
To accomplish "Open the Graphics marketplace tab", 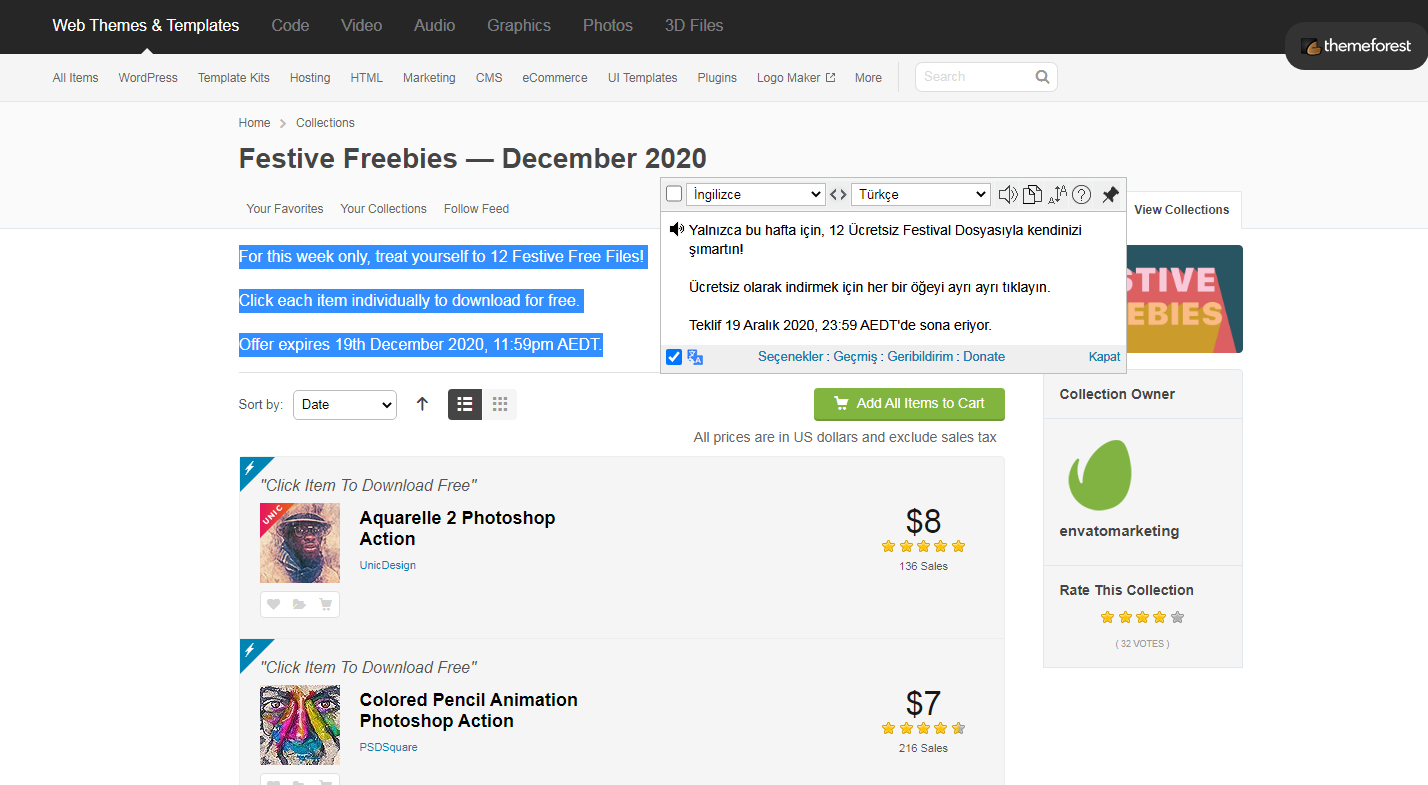I will tap(519, 25).
